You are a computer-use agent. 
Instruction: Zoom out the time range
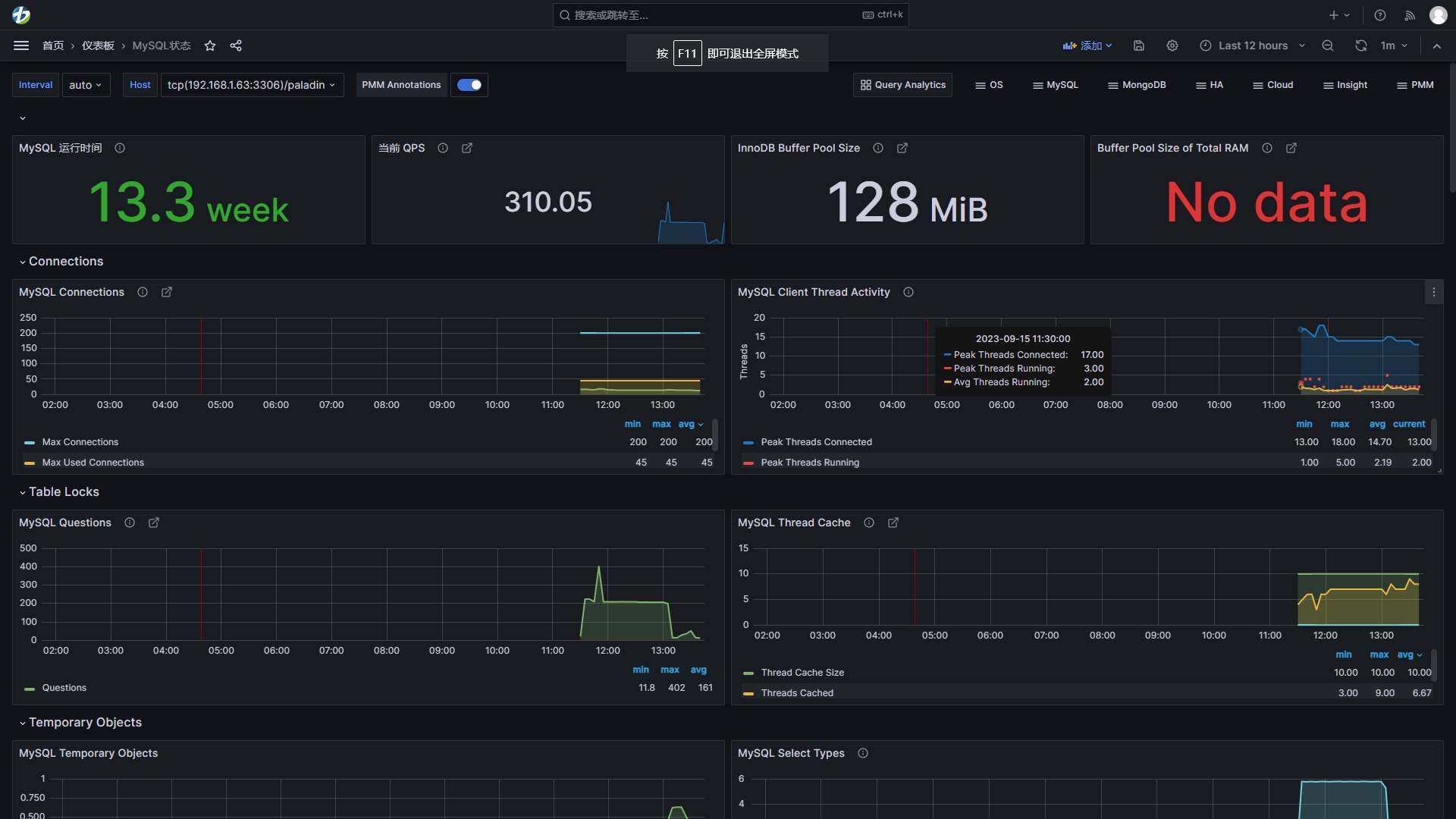[1328, 45]
